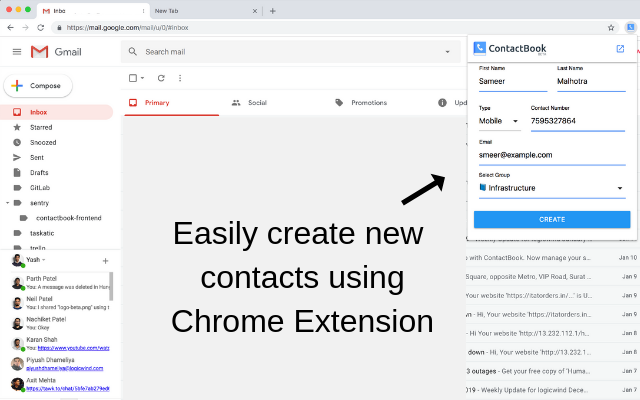Click the search magnifier icon

point(133,51)
